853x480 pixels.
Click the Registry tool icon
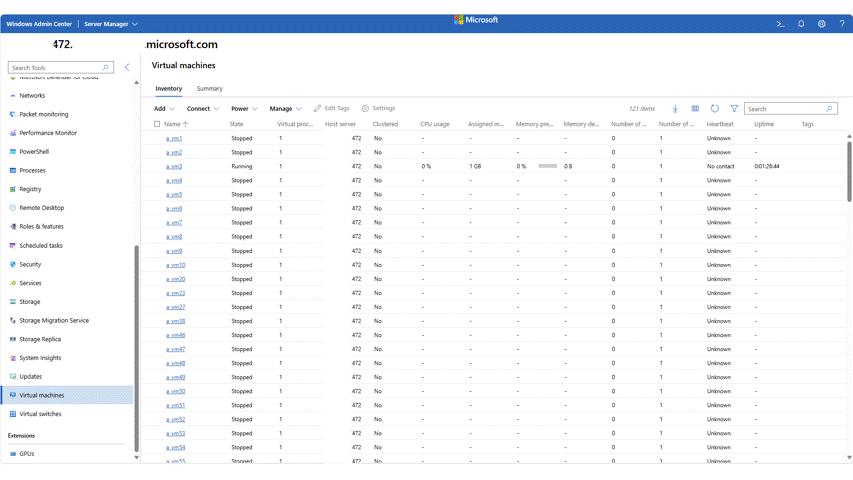tap(13, 189)
